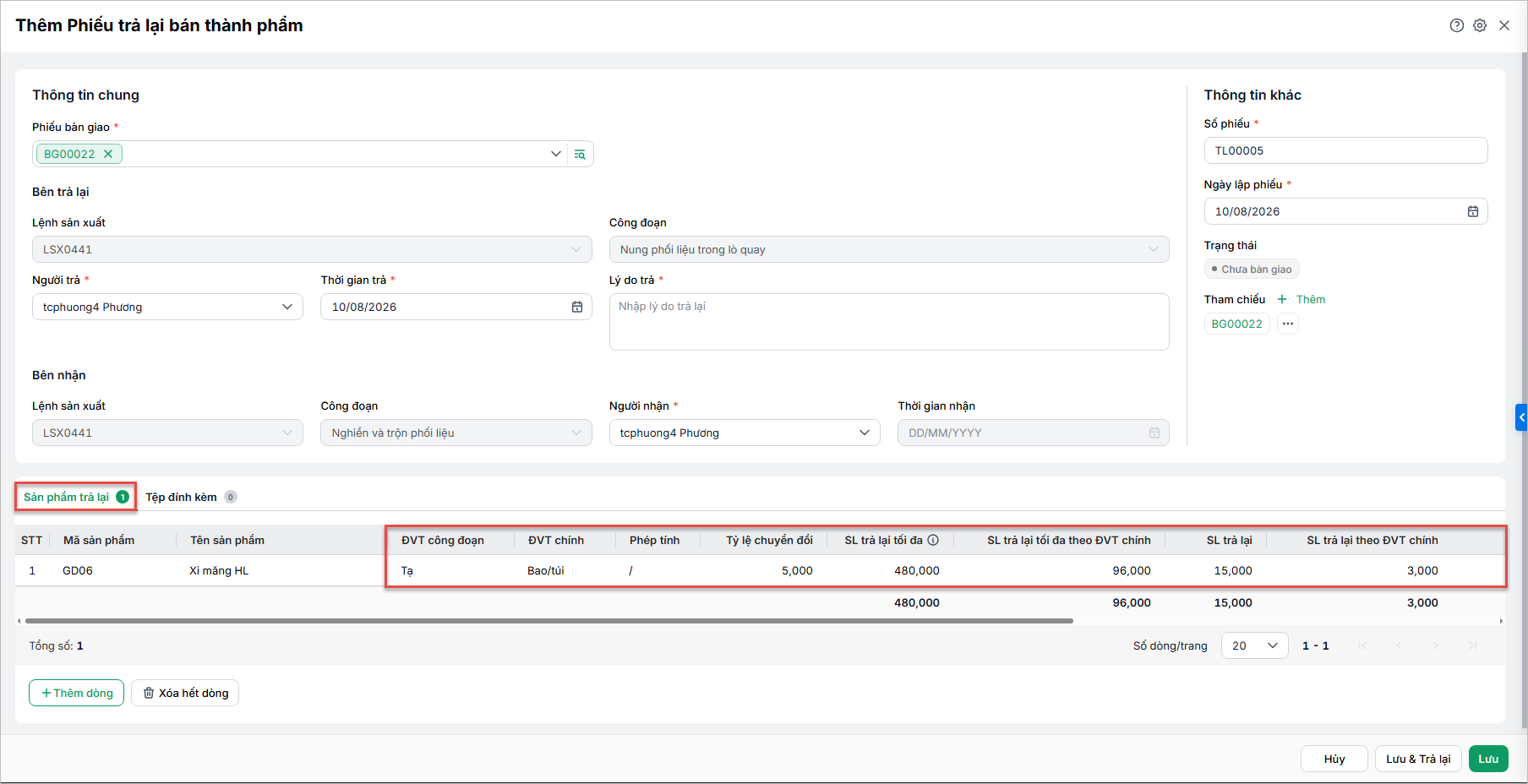
Task: Open the Bên nhận Công đoạn dropdown
Action: point(456,433)
